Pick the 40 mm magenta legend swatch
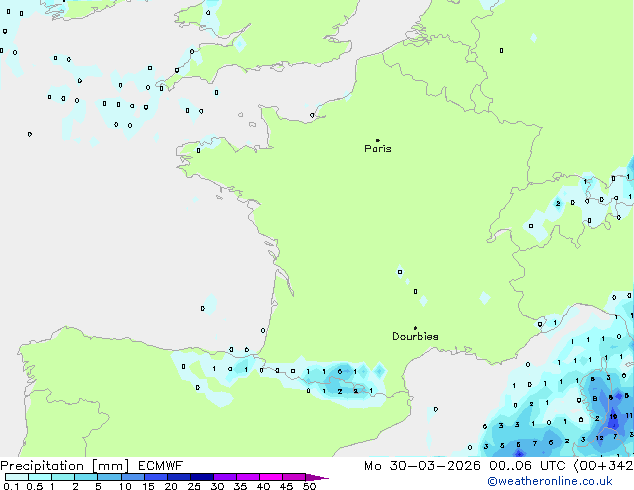The width and height of the screenshot is (634, 490). (271, 477)
